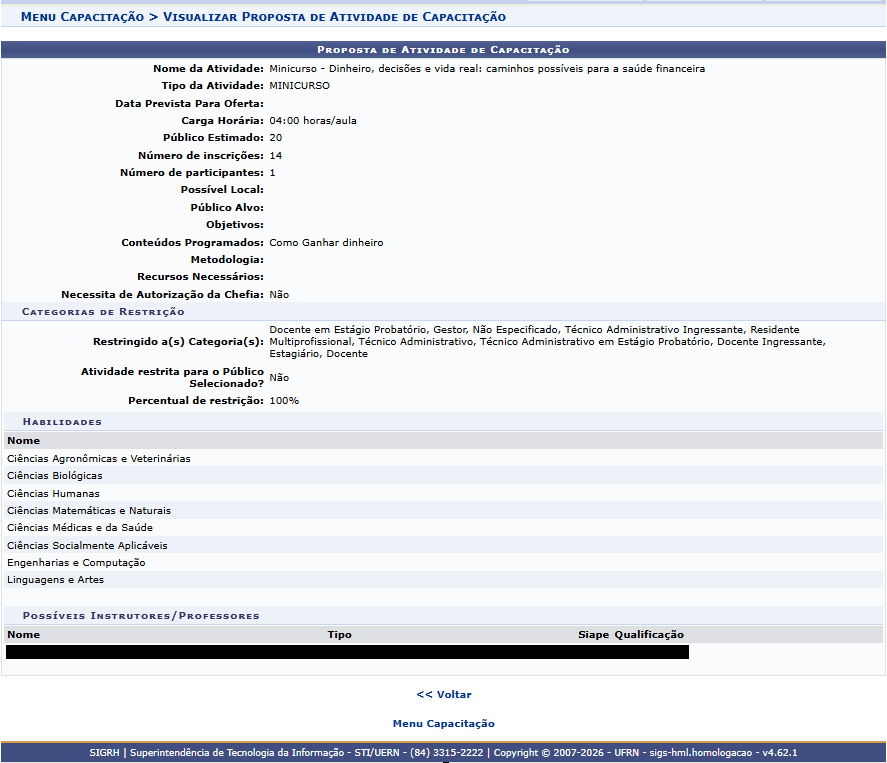Select the 'Ciências Médicas e da Saúde' row
887x763 pixels.
(x=444, y=528)
